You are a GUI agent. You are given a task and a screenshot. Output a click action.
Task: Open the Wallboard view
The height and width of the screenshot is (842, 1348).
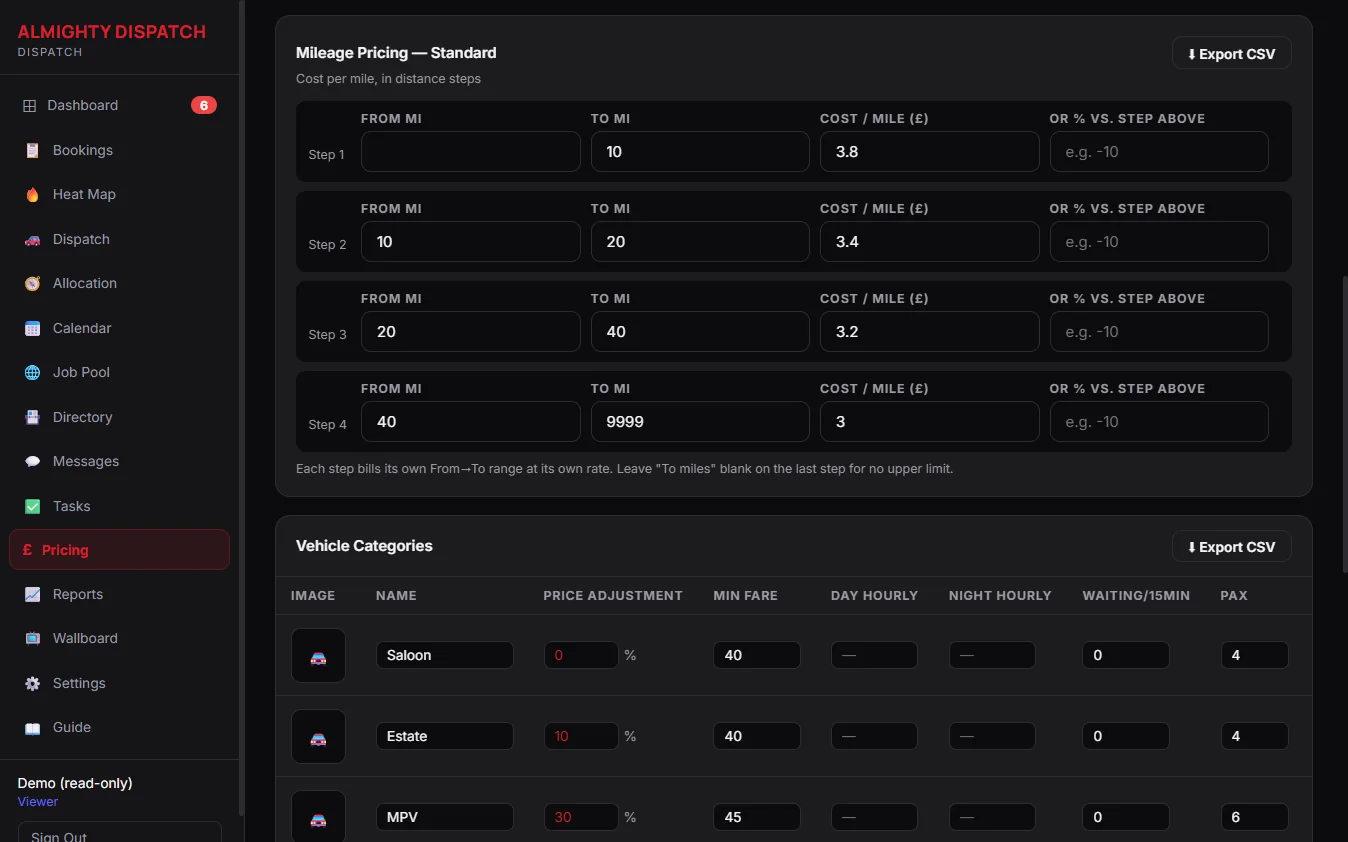119,638
